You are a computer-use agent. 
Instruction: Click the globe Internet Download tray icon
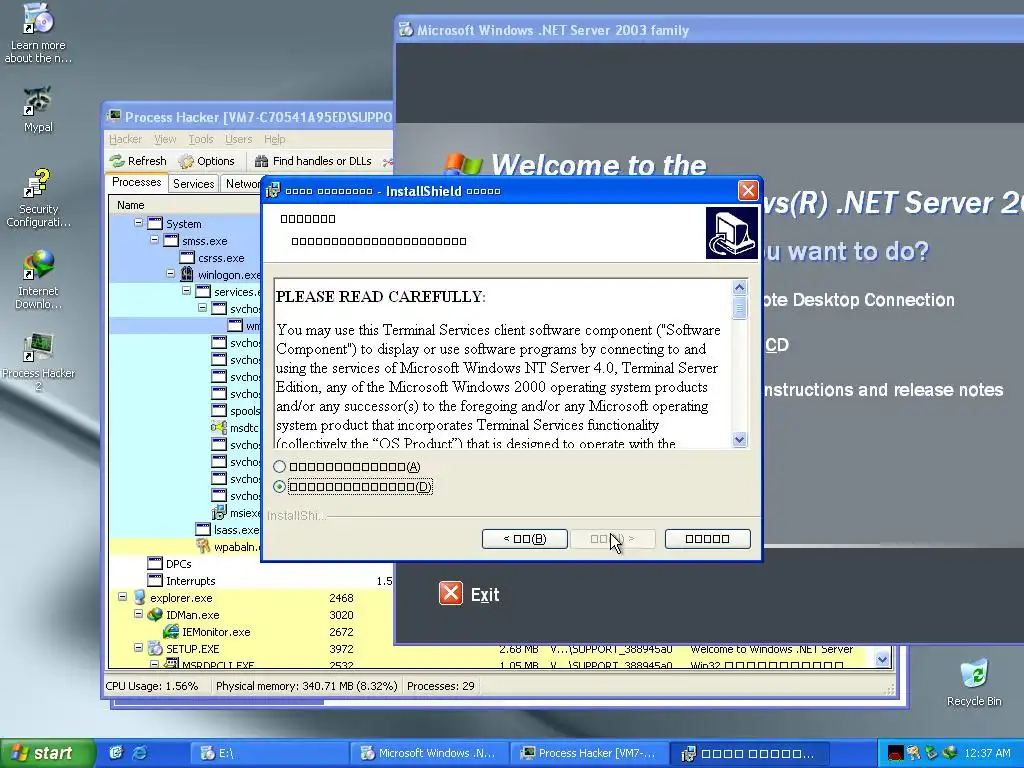950,753
